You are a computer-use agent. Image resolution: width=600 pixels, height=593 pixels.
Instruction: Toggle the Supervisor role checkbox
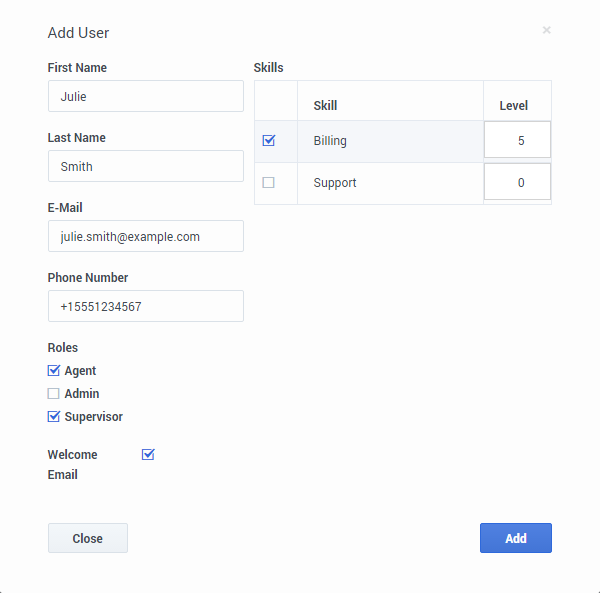54,417
